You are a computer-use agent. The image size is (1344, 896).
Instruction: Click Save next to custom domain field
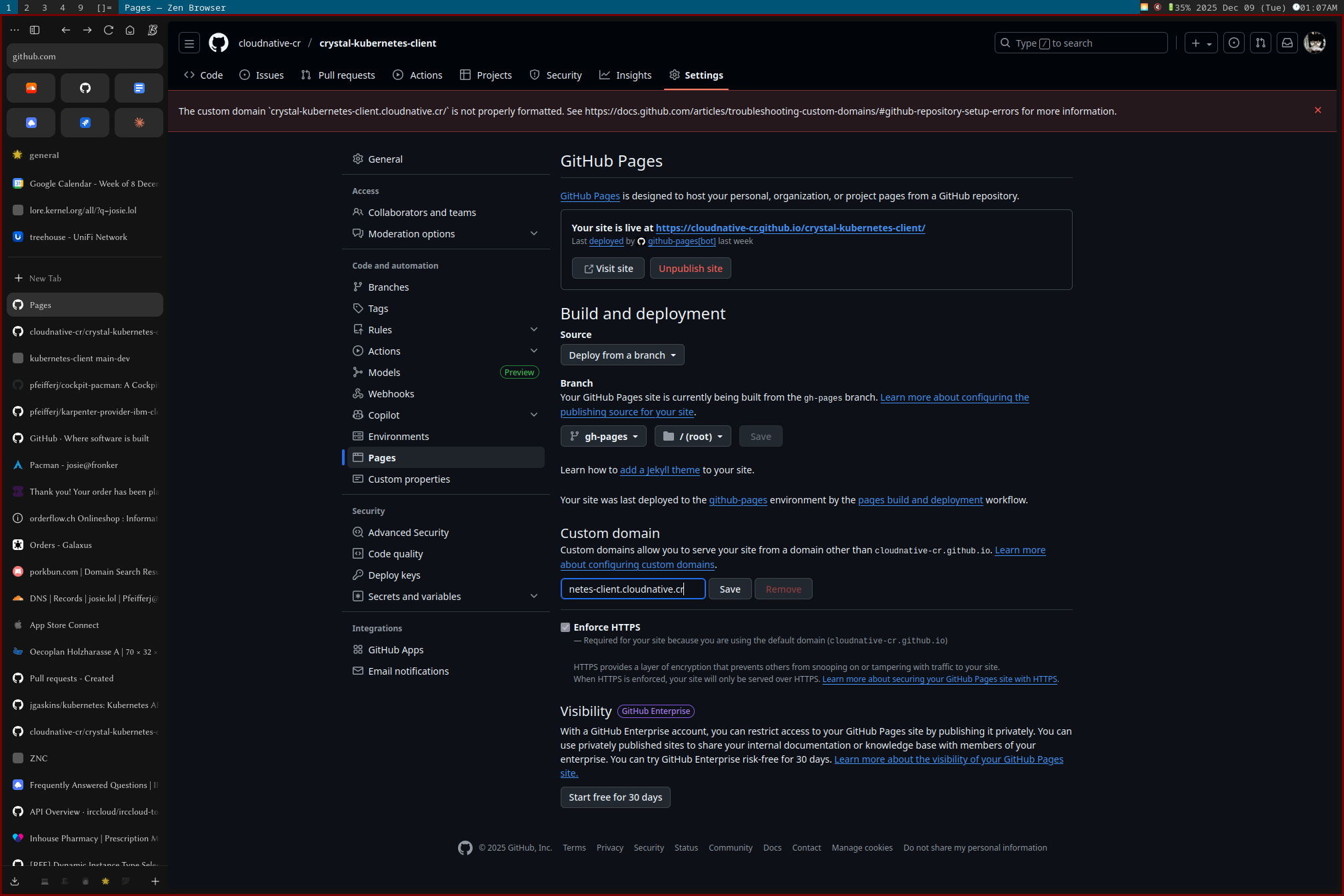click(x=729, y=589)
